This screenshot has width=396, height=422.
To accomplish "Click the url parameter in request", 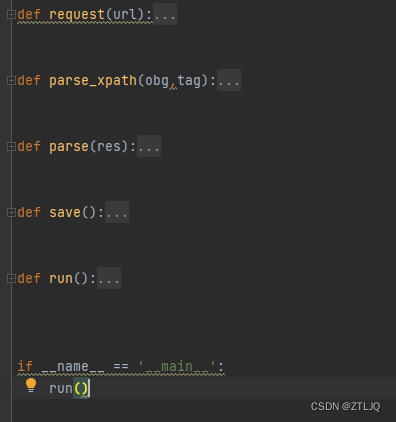I will [125, 14].
